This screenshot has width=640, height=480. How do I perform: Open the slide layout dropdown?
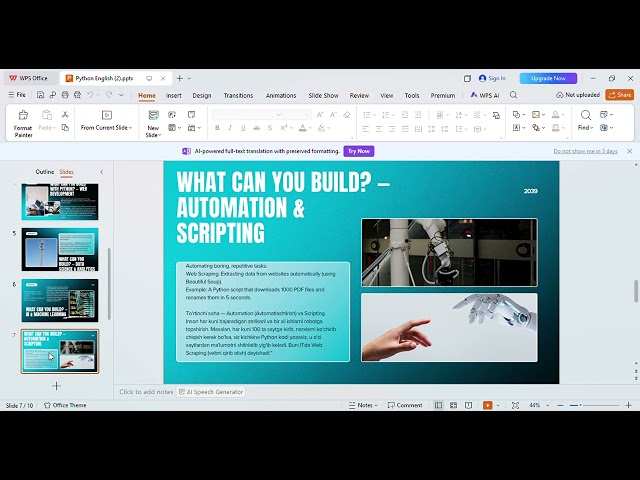tap(175, 128)
